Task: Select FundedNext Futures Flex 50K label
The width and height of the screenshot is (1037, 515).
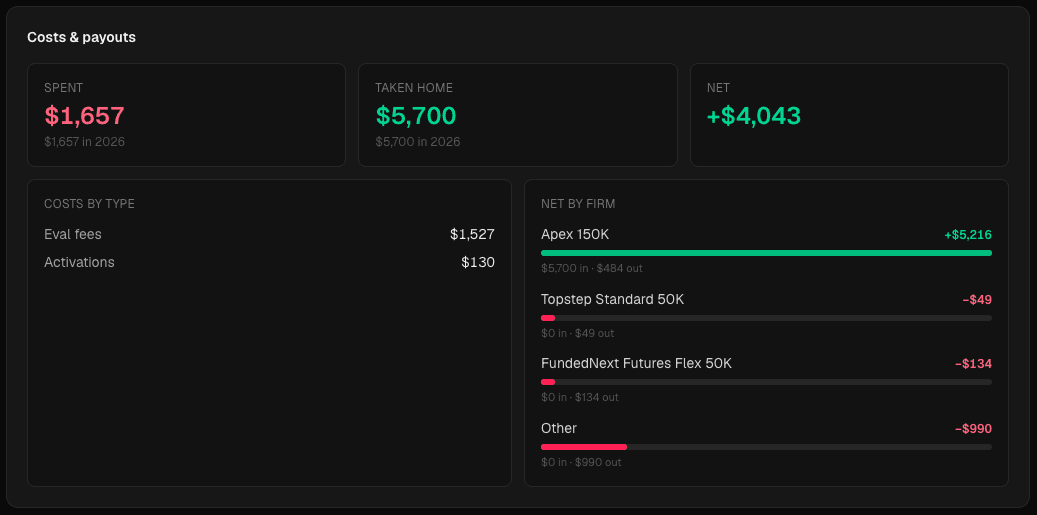Action: tap(636, 364)
